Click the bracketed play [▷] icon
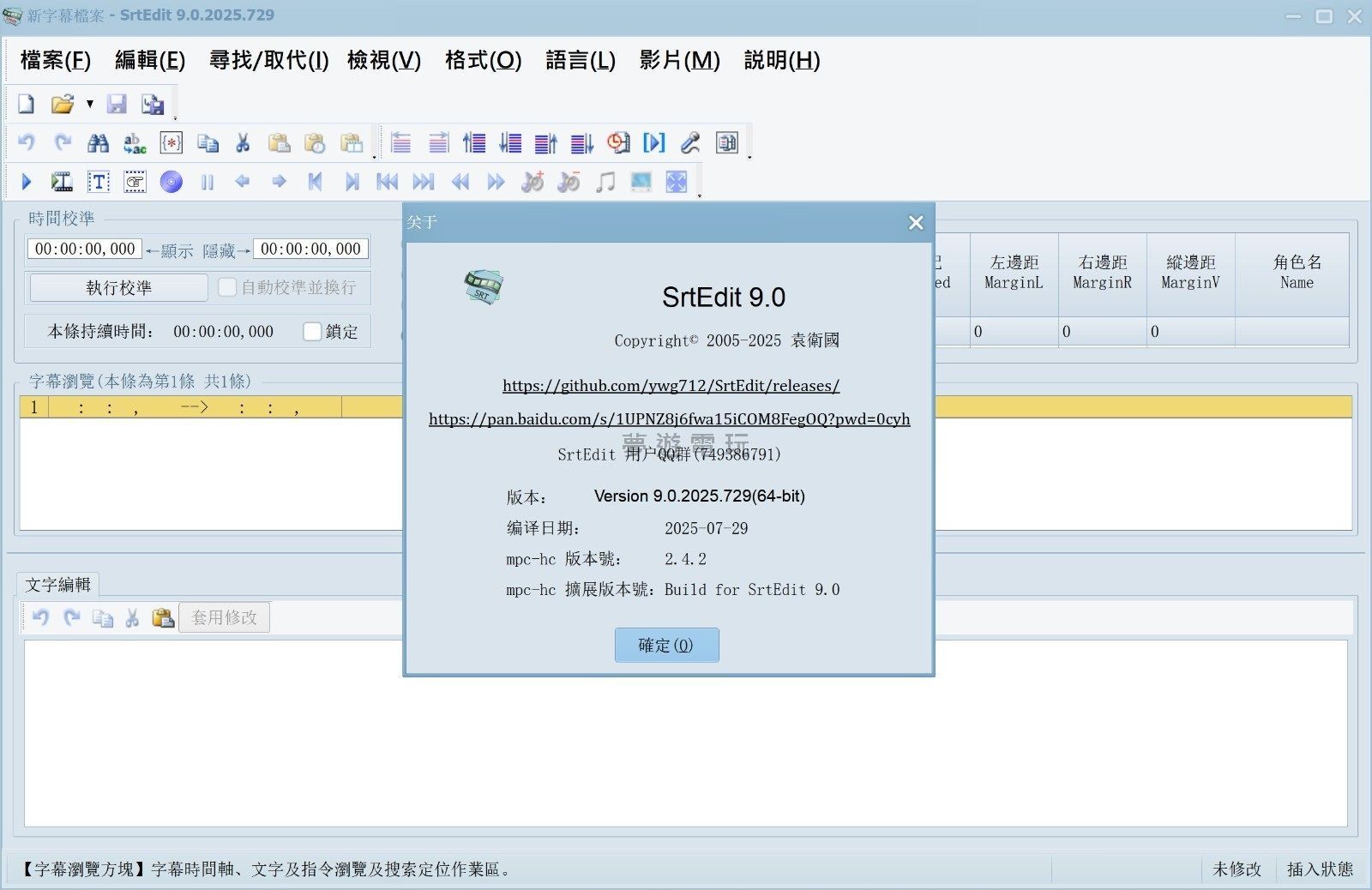The height and width of the screenshot is (890, 1372). point(654,142)
